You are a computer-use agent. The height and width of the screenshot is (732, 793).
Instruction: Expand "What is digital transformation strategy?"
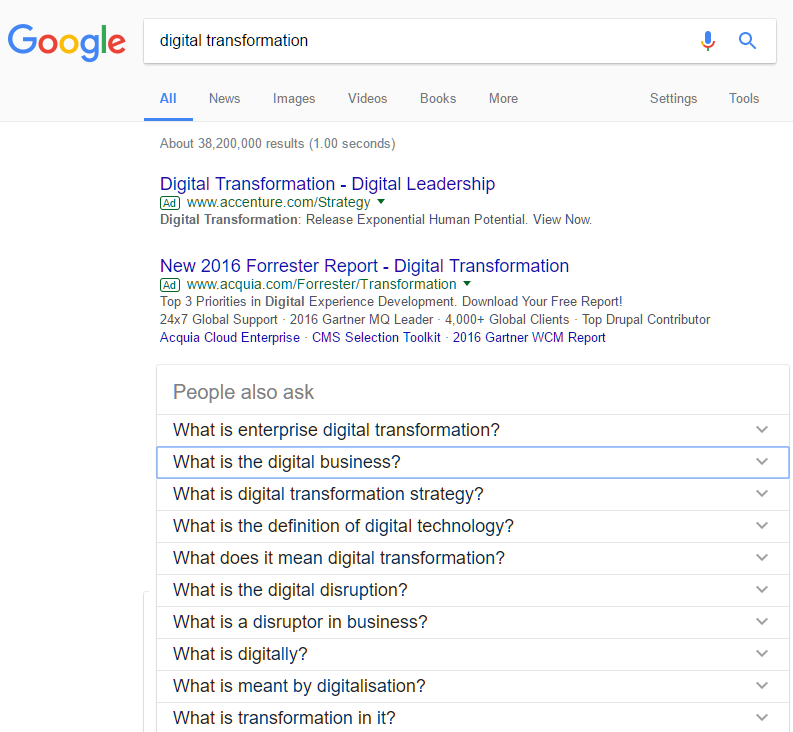(762, 494)
